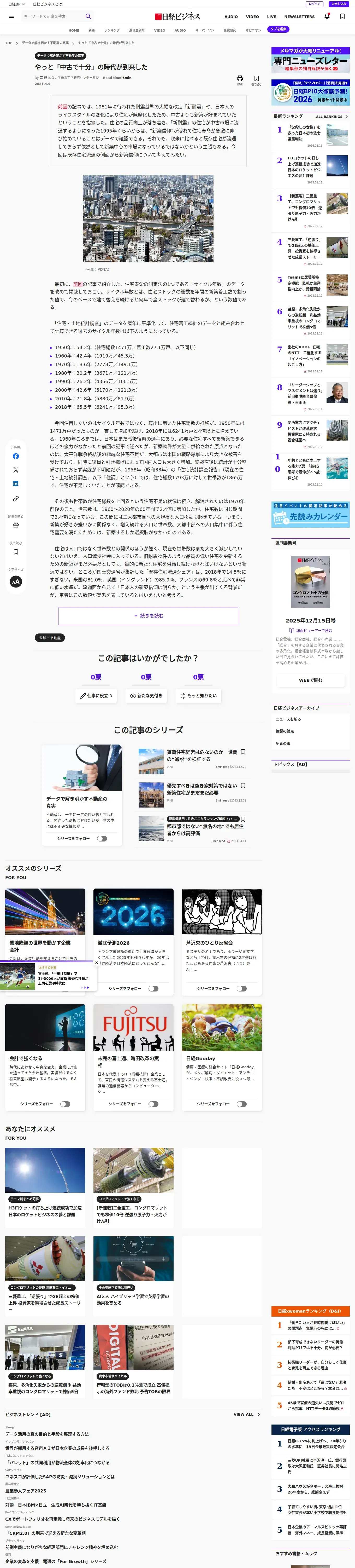Toggle series follow for 日経Gooday
This screenshot has height=1568, width=355.
point(241,1104)
